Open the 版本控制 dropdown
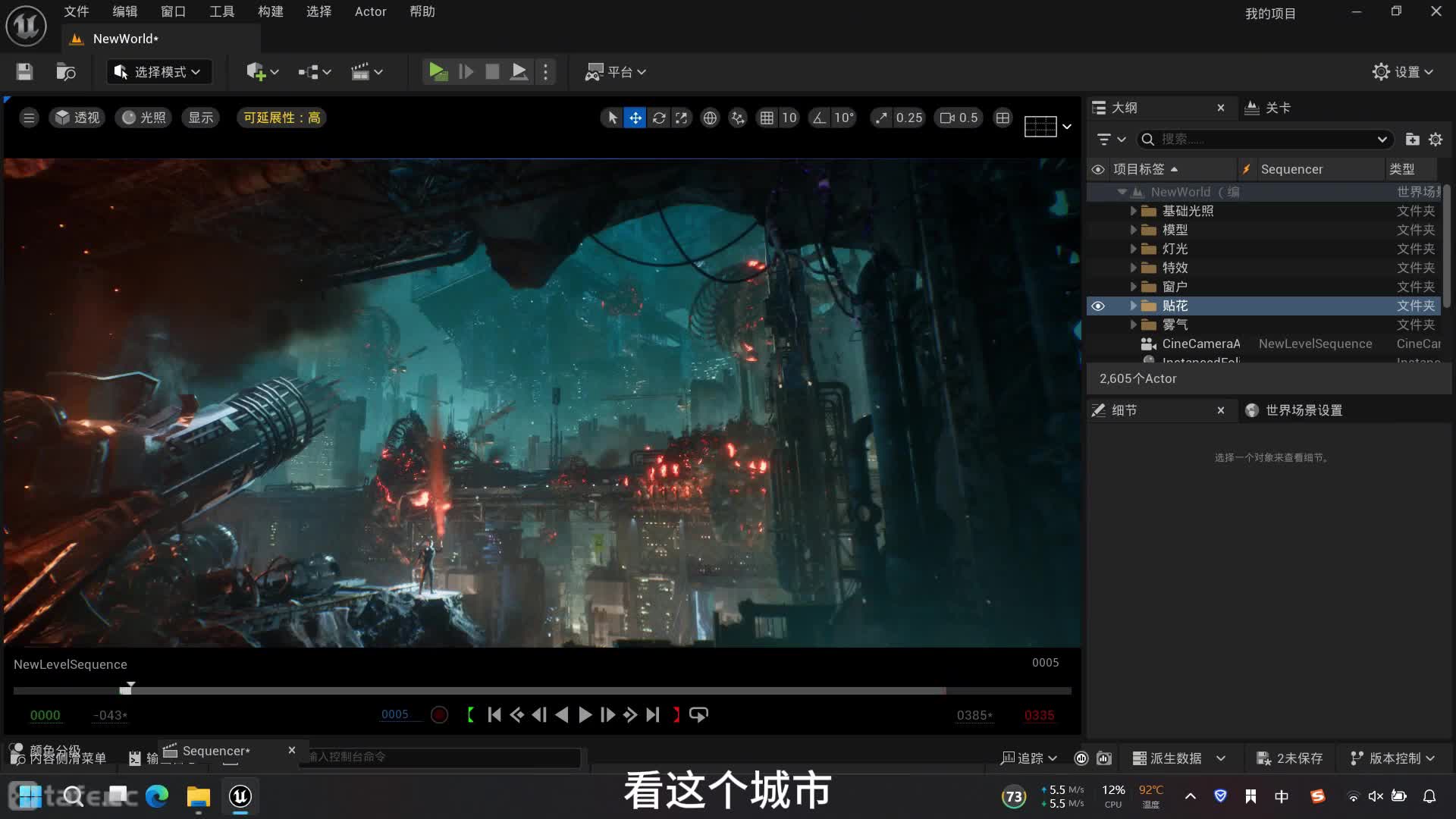Screen dimensions: 1456x819 [x=1393, y=758]
